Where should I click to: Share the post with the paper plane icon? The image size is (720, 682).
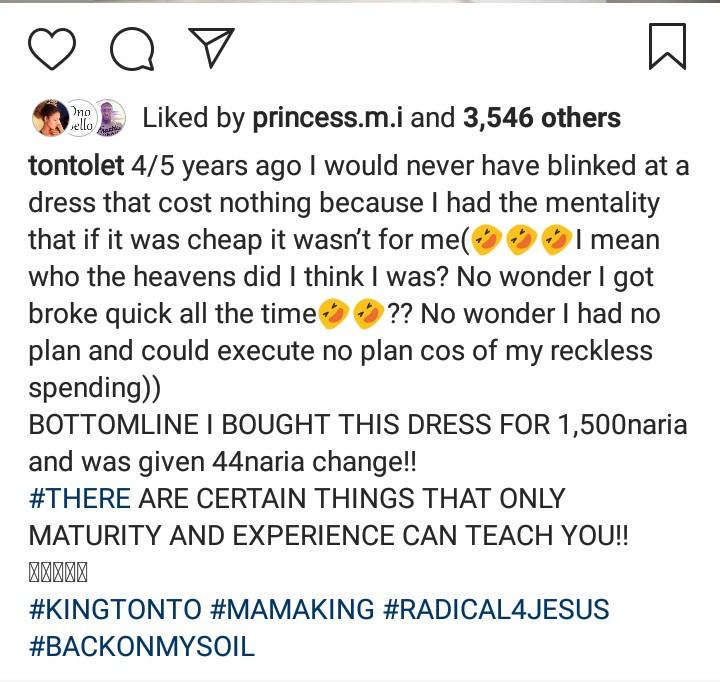tap(210, 47)
